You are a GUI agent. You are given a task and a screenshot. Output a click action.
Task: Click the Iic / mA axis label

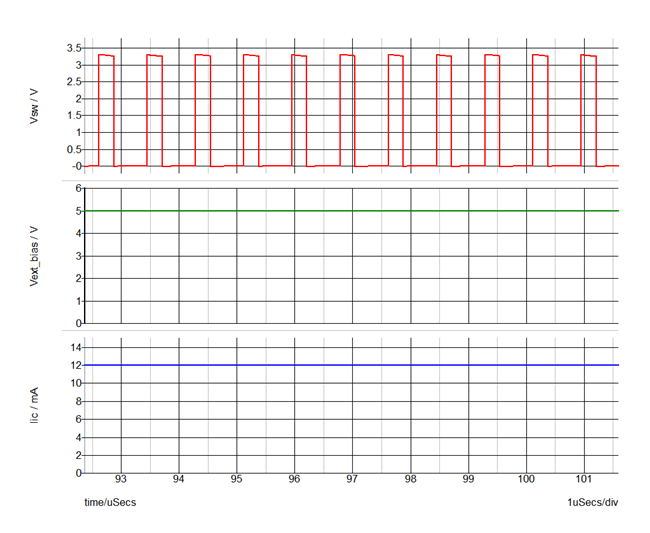[34, 405]
